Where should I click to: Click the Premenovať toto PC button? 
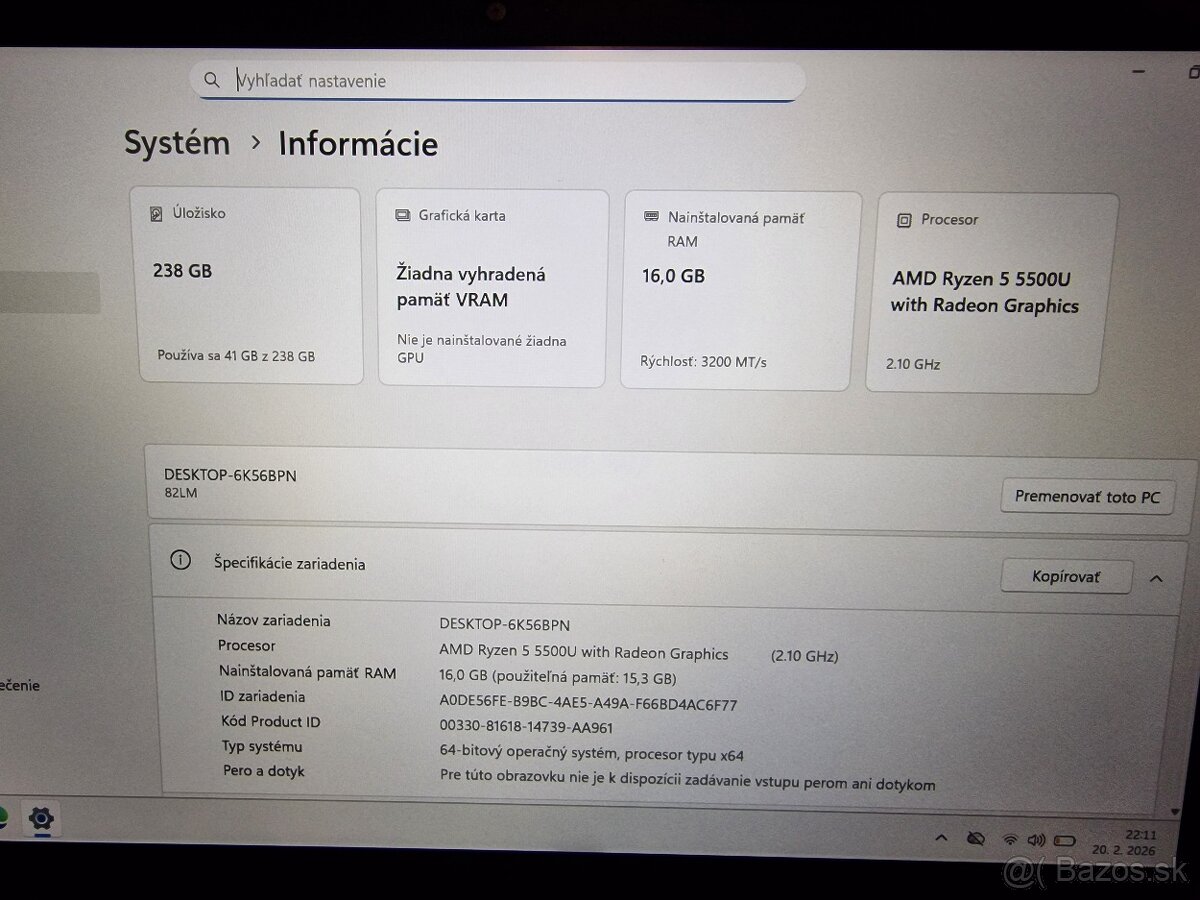point(1087,496)
